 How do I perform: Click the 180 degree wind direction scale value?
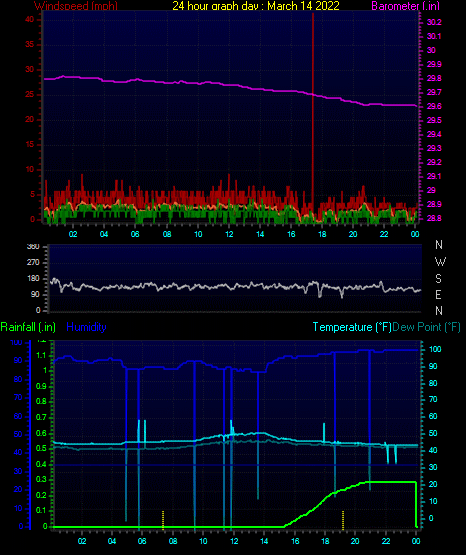point(33,279)
